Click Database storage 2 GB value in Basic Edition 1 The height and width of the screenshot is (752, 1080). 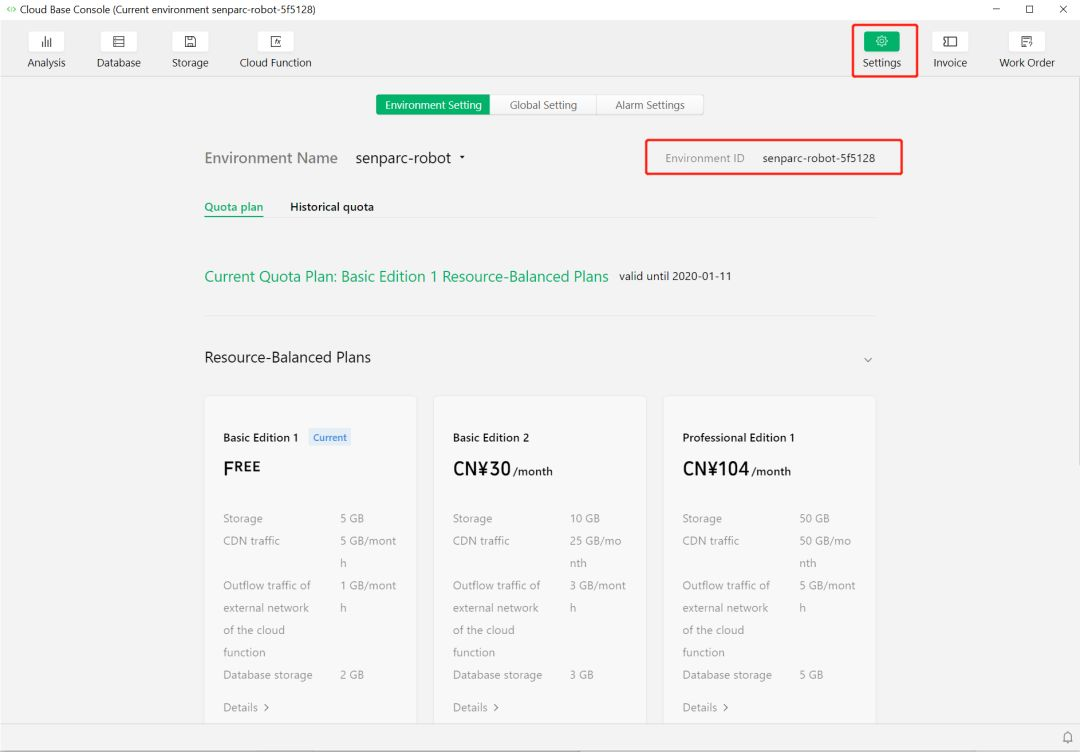coord(352,675)
